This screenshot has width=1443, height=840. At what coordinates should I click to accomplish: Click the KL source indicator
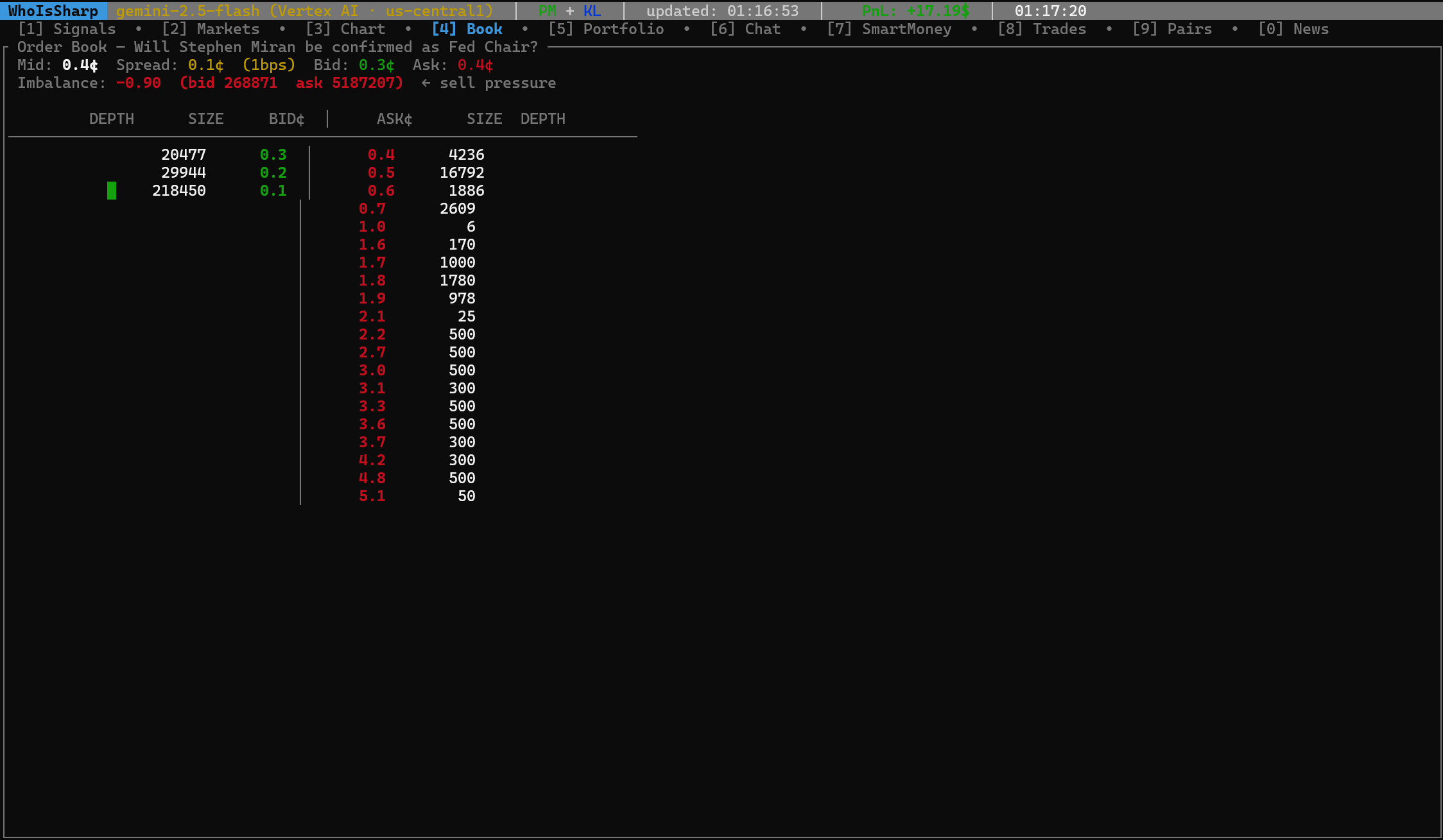[592, 11]
